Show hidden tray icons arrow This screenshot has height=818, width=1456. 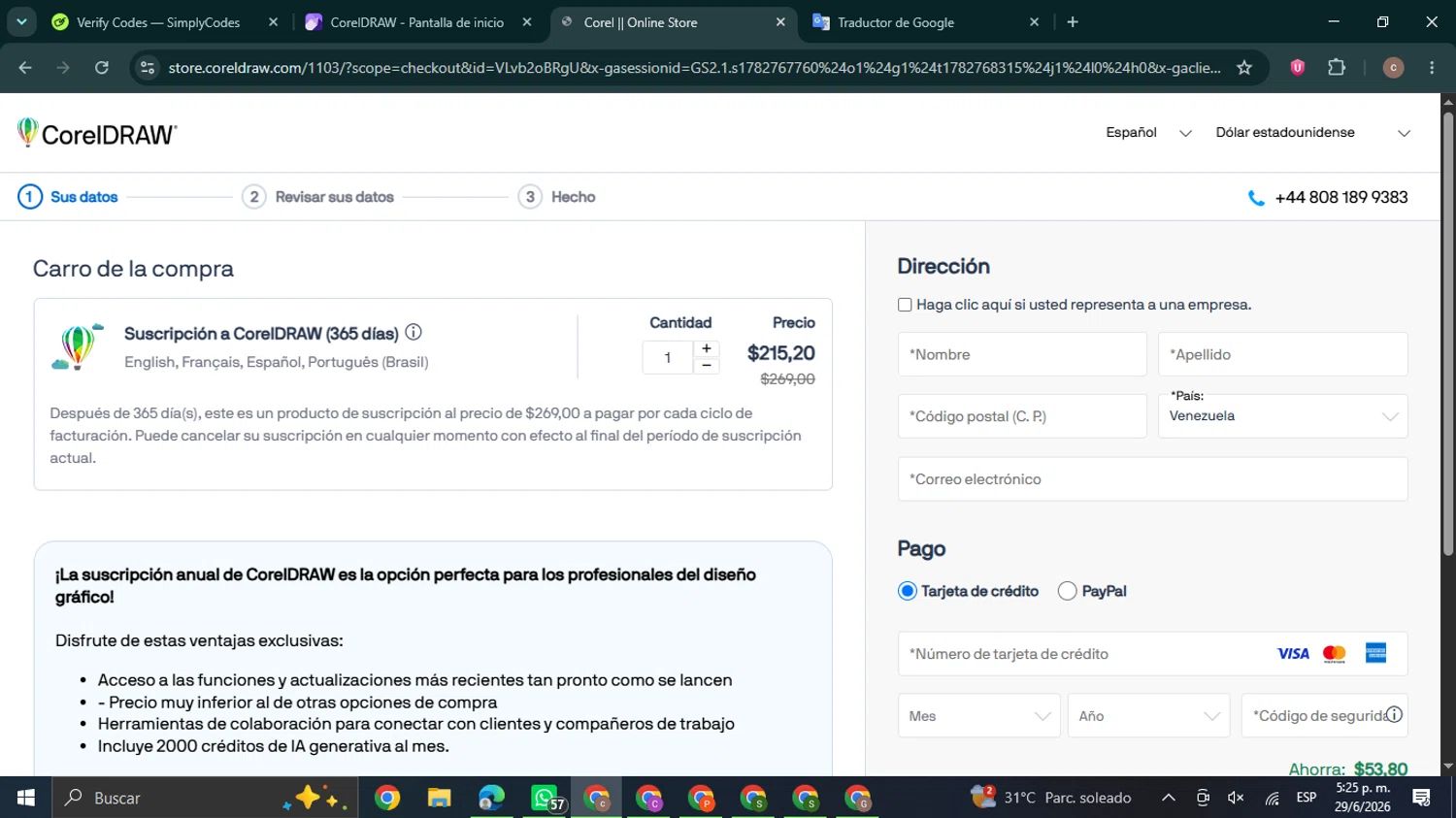1169,798
